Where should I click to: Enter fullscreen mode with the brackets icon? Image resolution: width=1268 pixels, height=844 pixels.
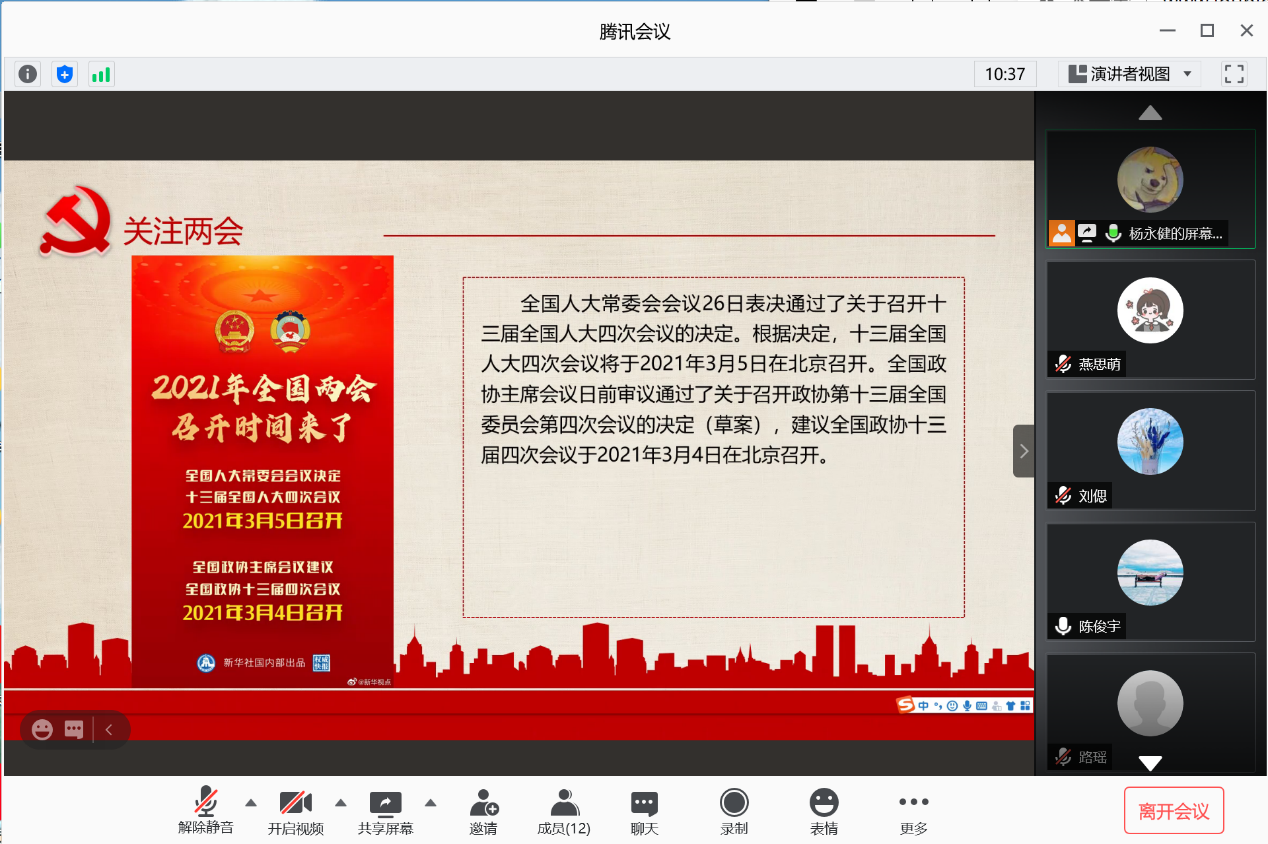coord(1234,74)
